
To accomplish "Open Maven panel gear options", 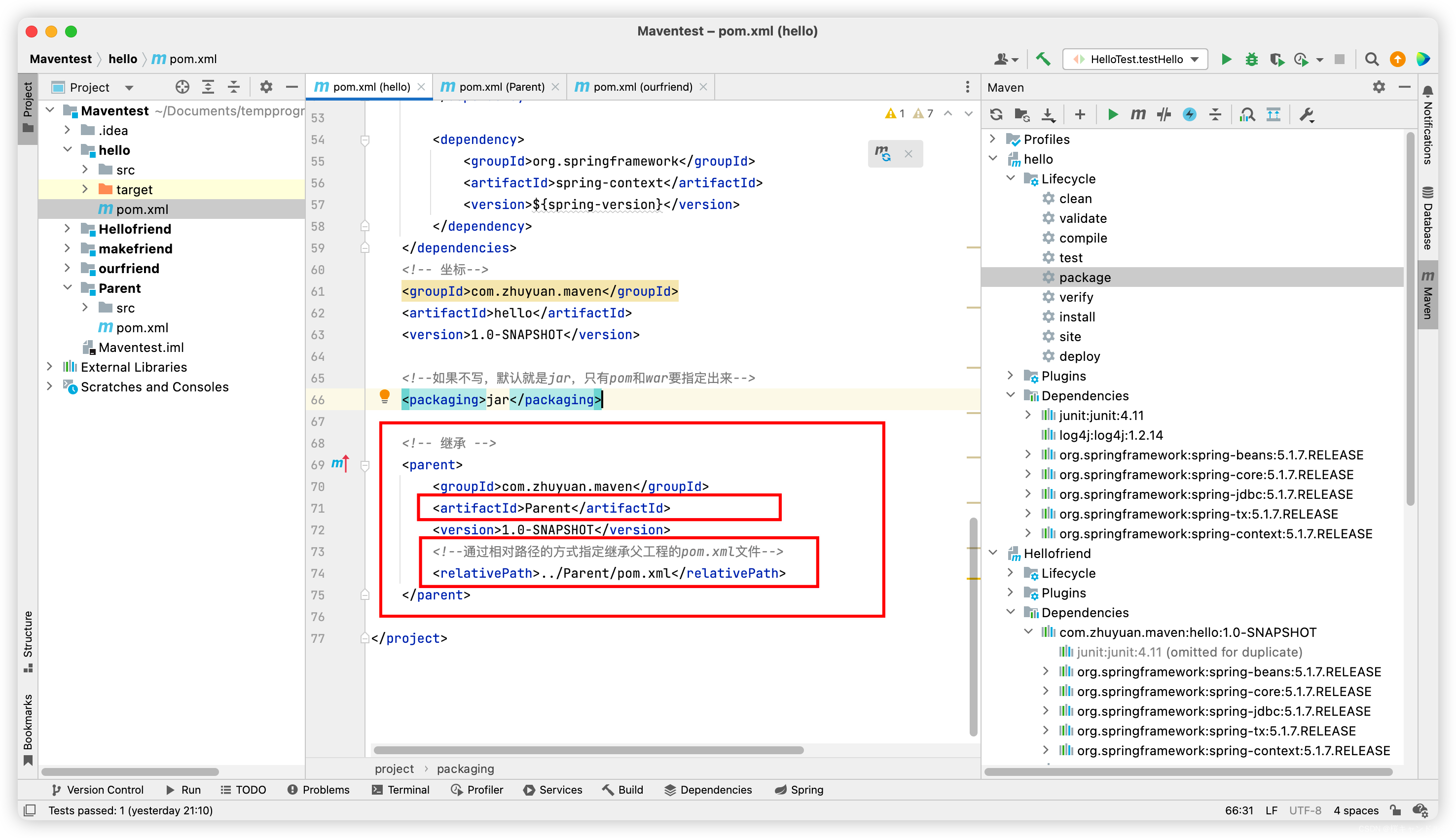I will coord(1379,87).
